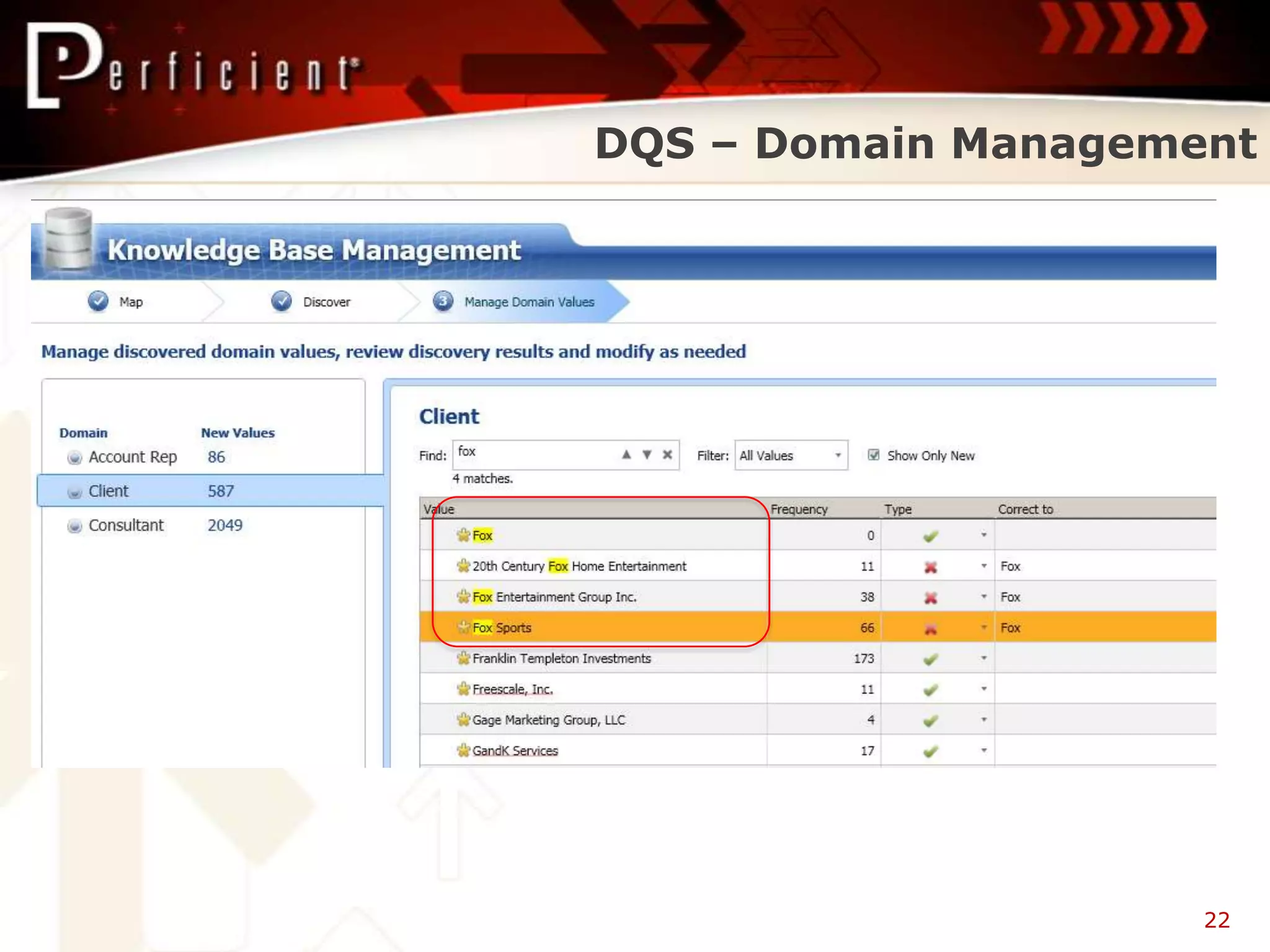Click red X type icon for Fox Sports
1270x952 pixels.
click(x=930, y=629)
